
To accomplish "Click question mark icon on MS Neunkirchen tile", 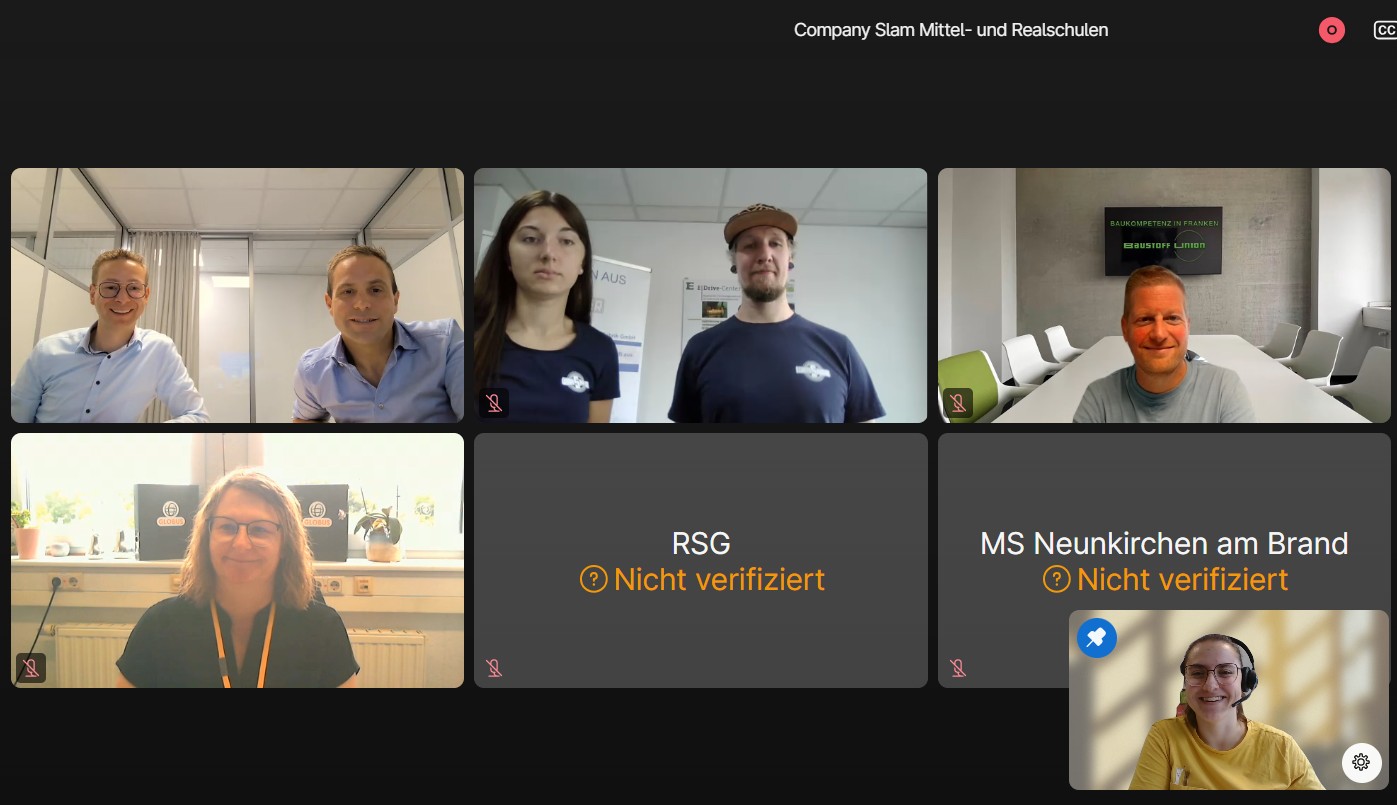I will pyautogui.click(x=1056, y=579).
